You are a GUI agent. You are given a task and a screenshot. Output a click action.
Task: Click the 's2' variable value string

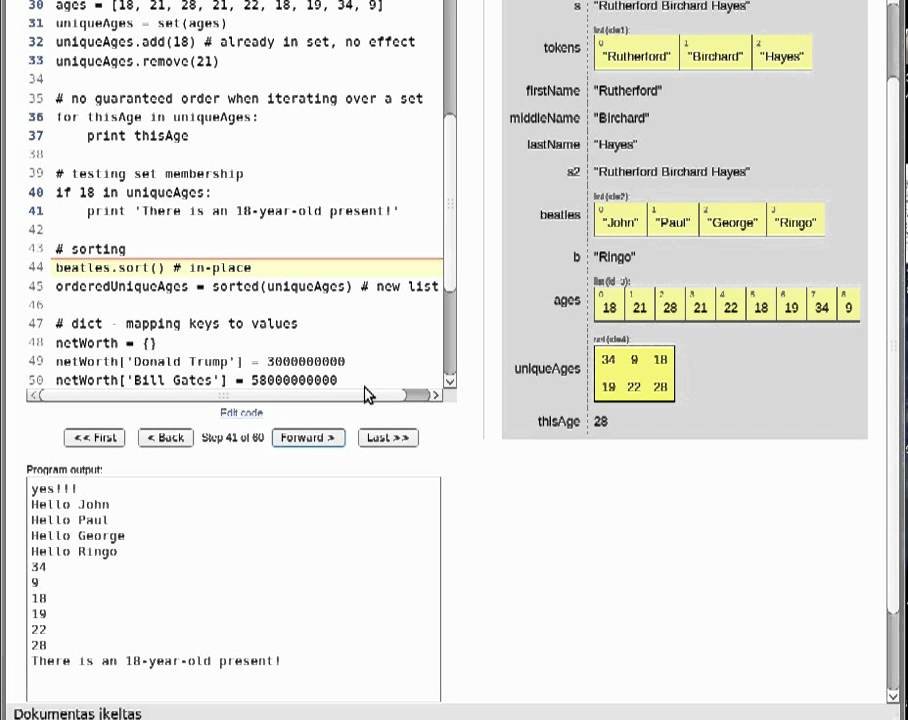point(672,171)
